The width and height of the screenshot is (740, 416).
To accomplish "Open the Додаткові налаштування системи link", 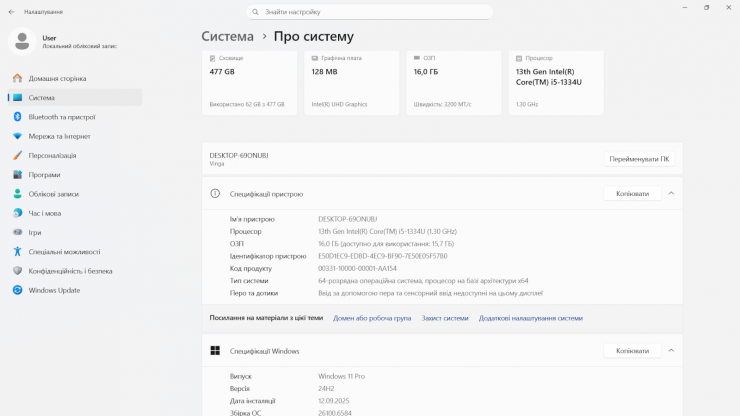I will pyautogui.click(x=530, y=318).
